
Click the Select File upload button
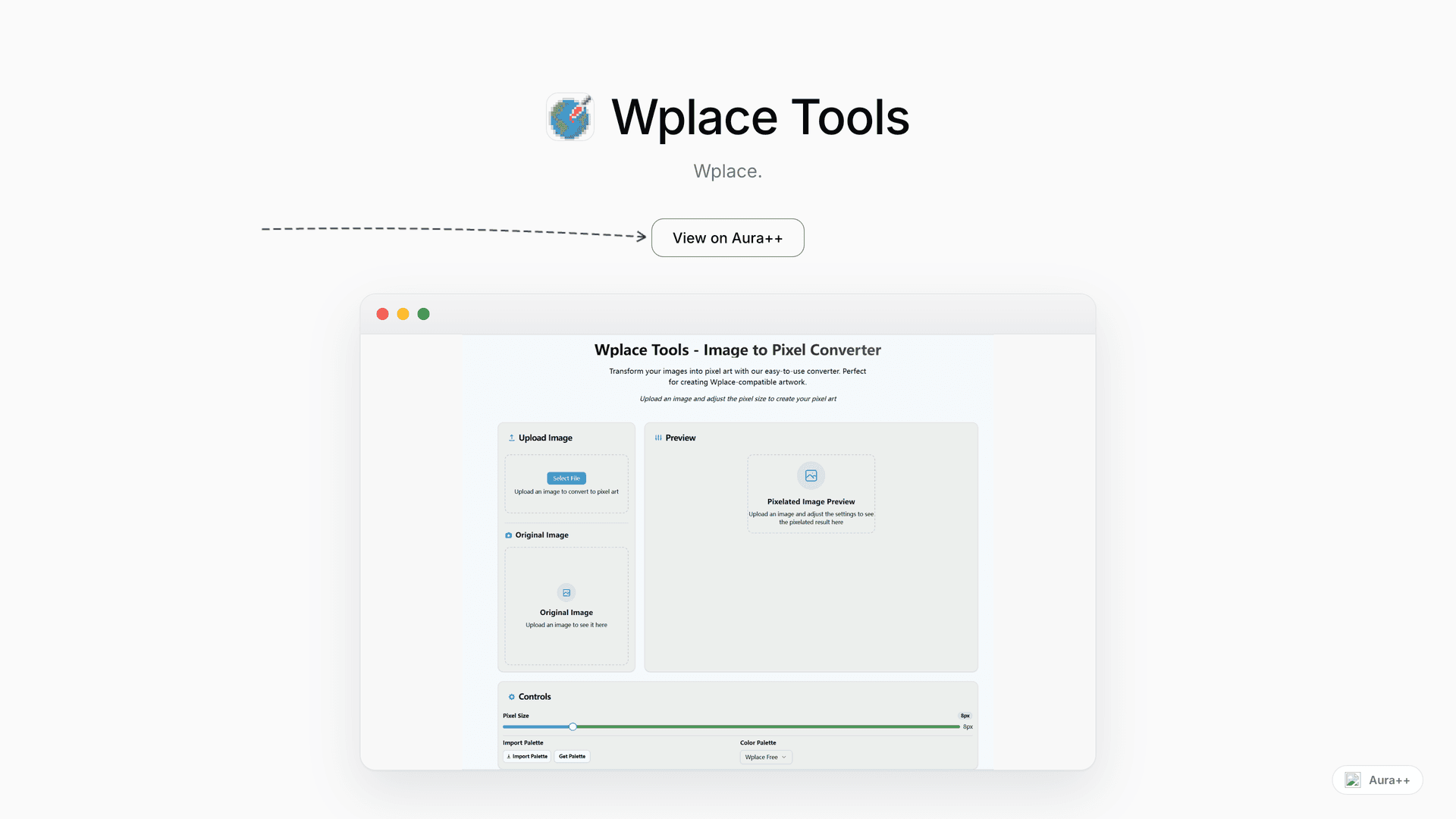[x=566, y=479]
